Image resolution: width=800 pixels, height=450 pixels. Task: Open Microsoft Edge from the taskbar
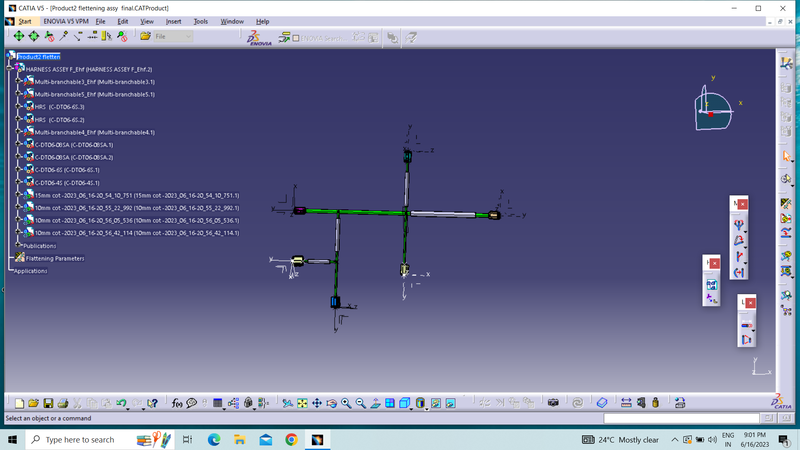pos(214,440)
